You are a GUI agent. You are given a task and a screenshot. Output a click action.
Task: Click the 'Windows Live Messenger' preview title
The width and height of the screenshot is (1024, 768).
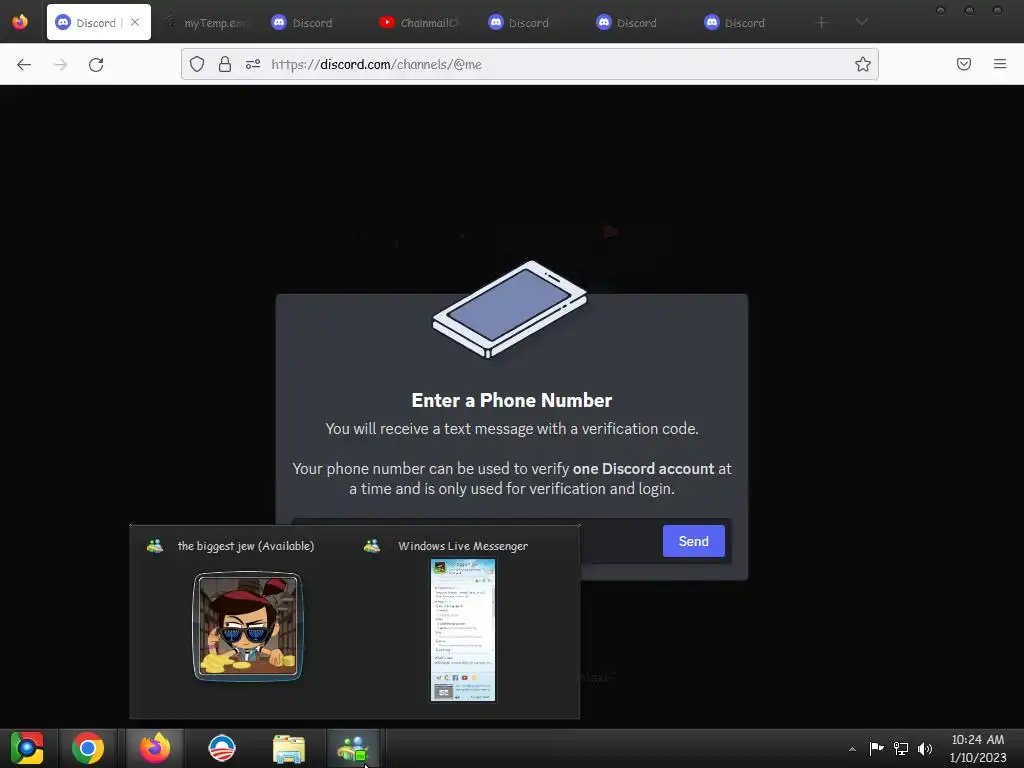pos(463,546)
